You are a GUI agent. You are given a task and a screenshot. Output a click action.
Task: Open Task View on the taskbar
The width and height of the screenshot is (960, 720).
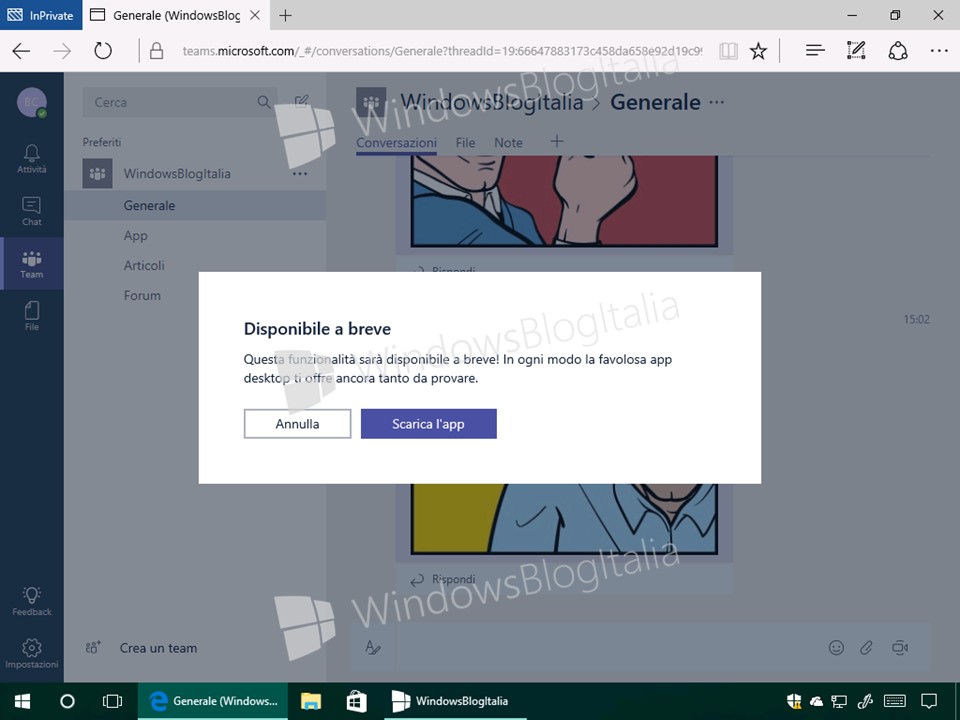(113, 701)
